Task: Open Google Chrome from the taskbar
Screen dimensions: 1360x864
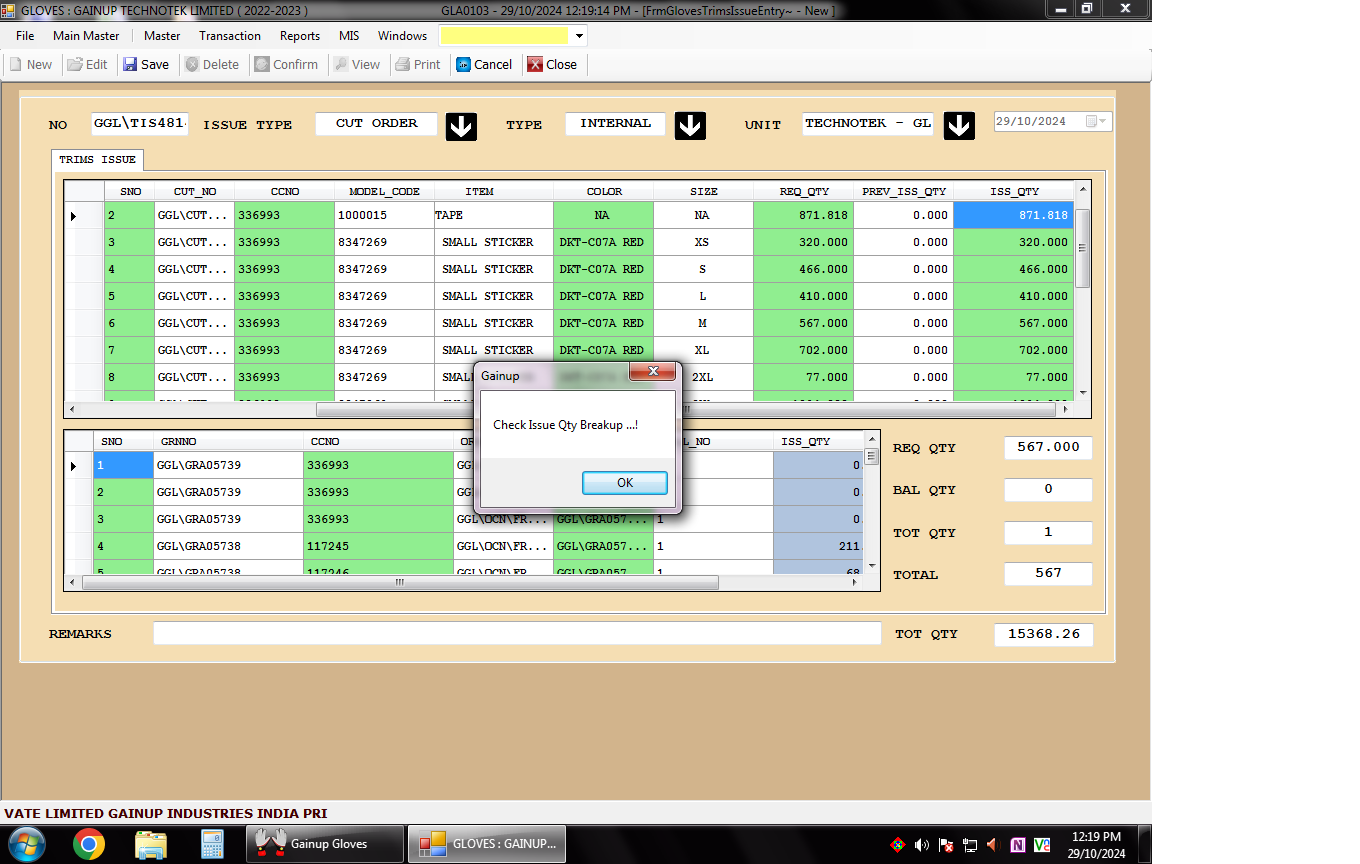Action: click(x=89, y=845)
